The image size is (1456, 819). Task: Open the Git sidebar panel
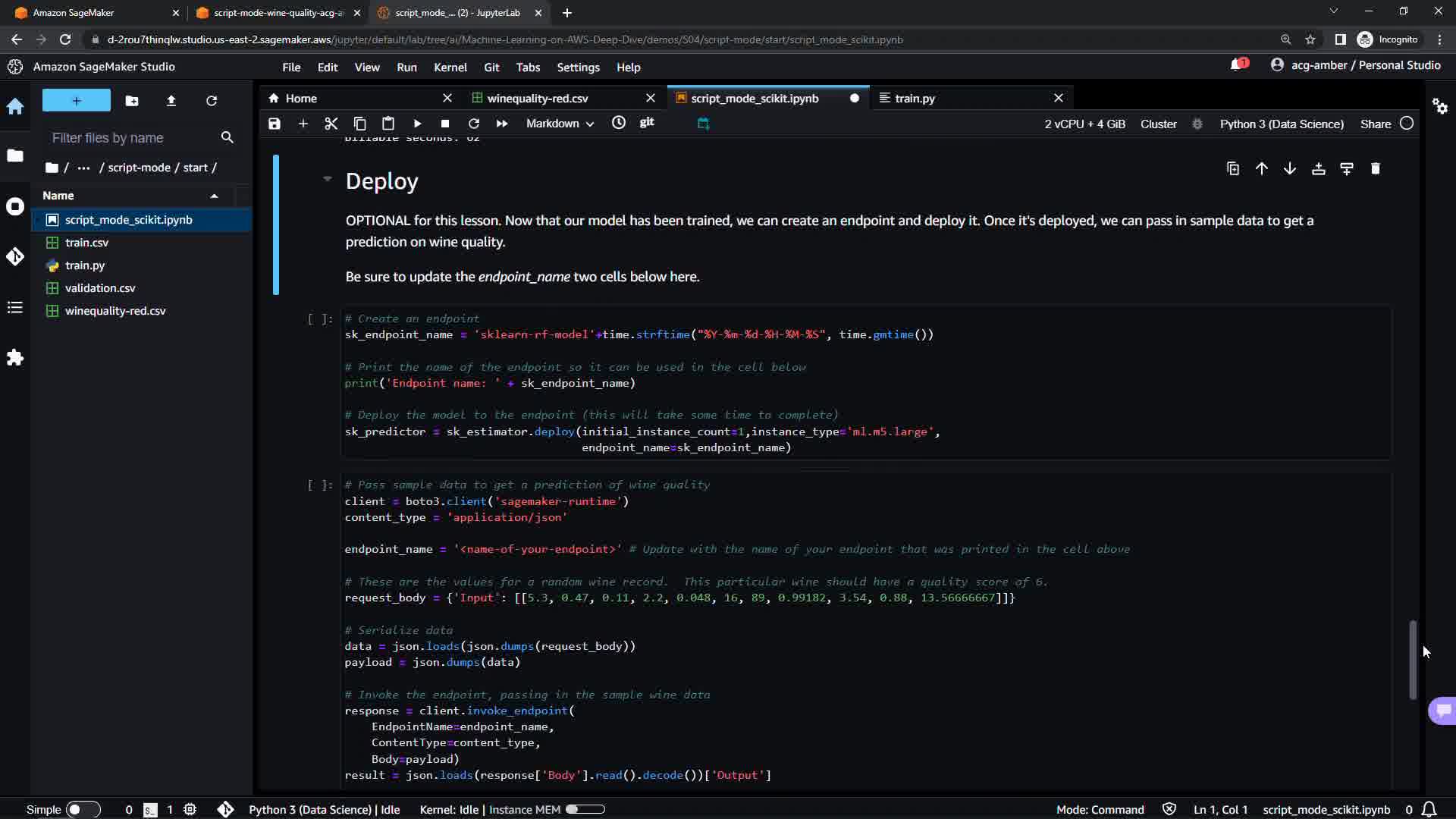[x=15, y=257]
